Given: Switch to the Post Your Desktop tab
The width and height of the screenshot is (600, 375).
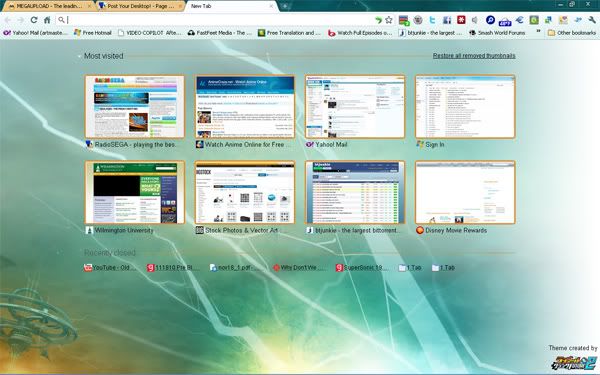Looking at the screenshot, I should pyautogui.click(x=140, y=6).
